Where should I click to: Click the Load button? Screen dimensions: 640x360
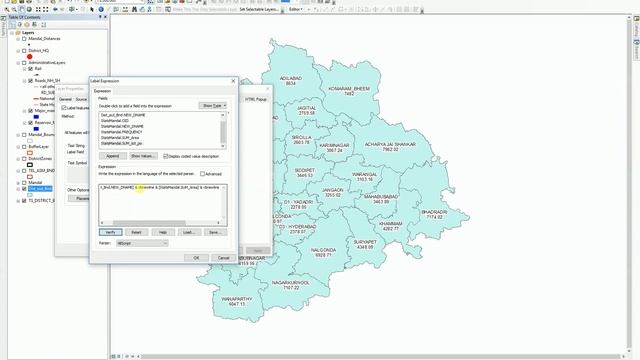click(x=189, y=232)
